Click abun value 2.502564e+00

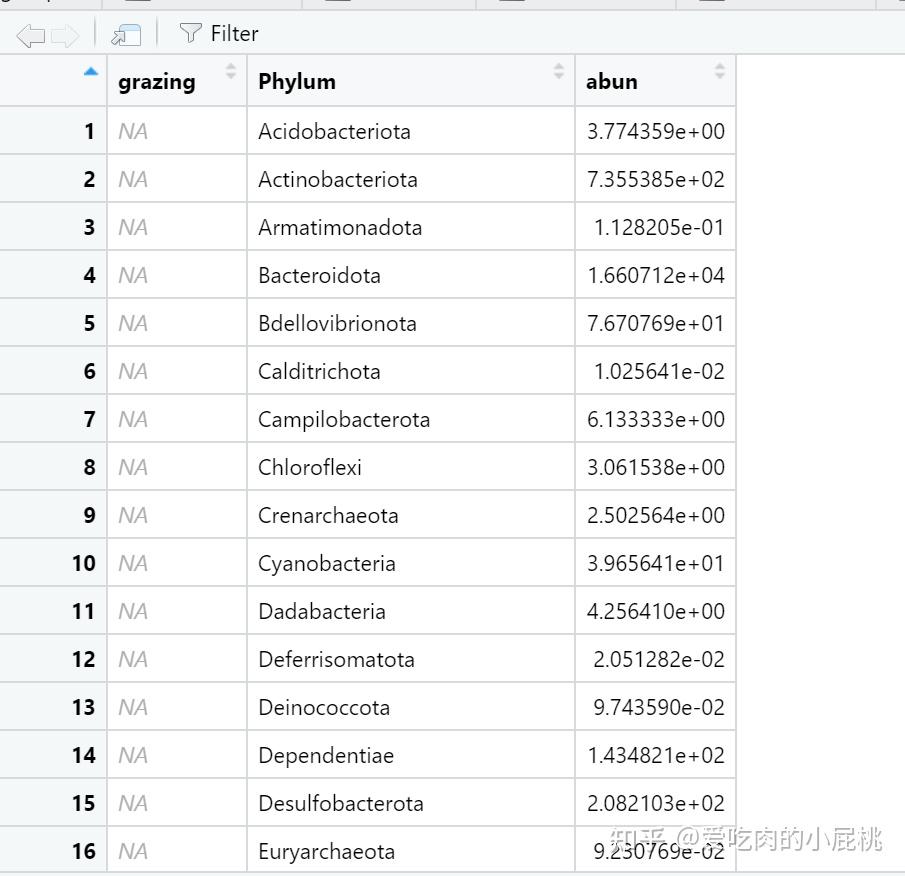[656, 514]
